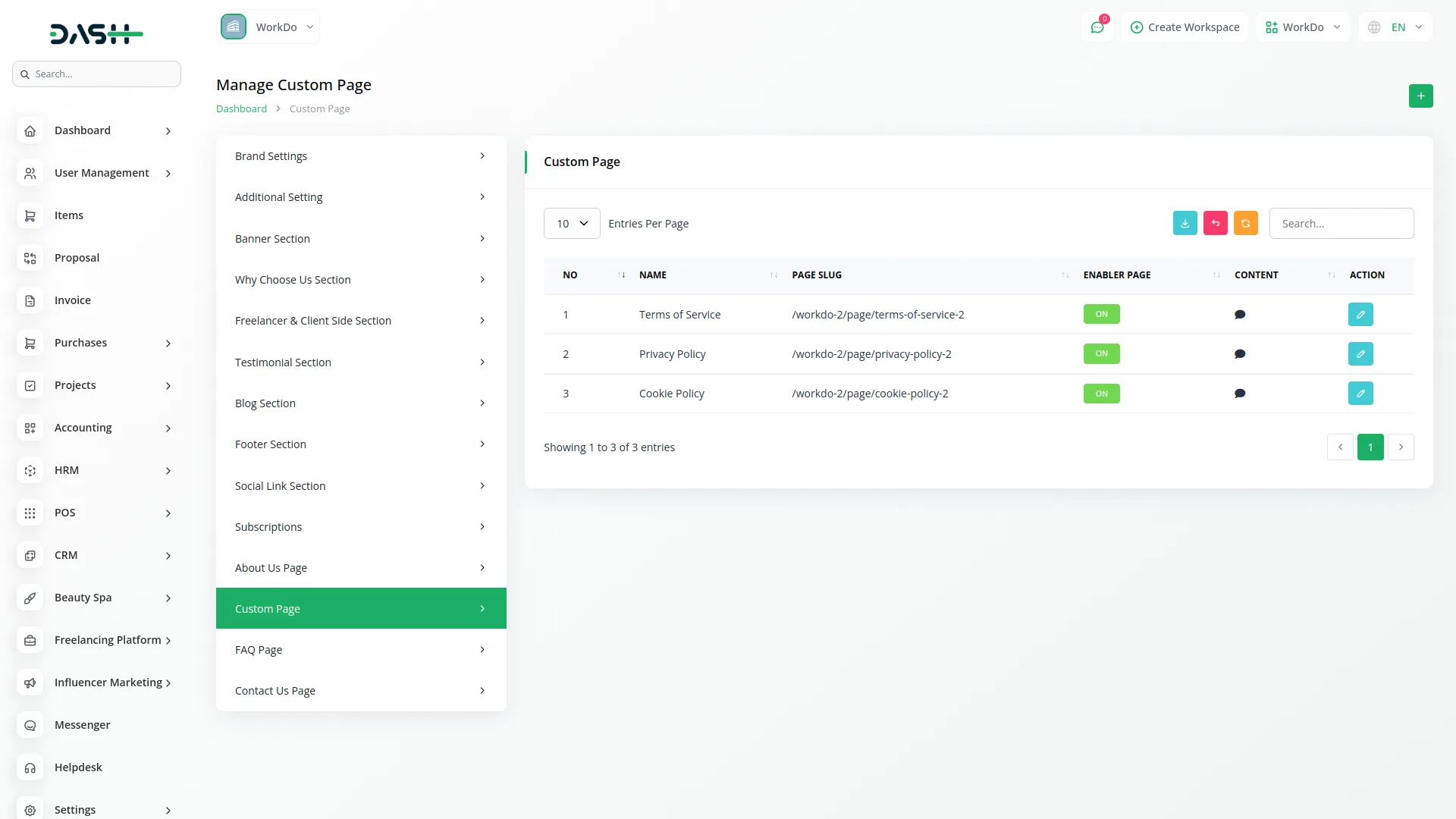1456x819 pixels.
Task: Go back via Dashboard breadcrumb link
Action: tap(240, 108)
